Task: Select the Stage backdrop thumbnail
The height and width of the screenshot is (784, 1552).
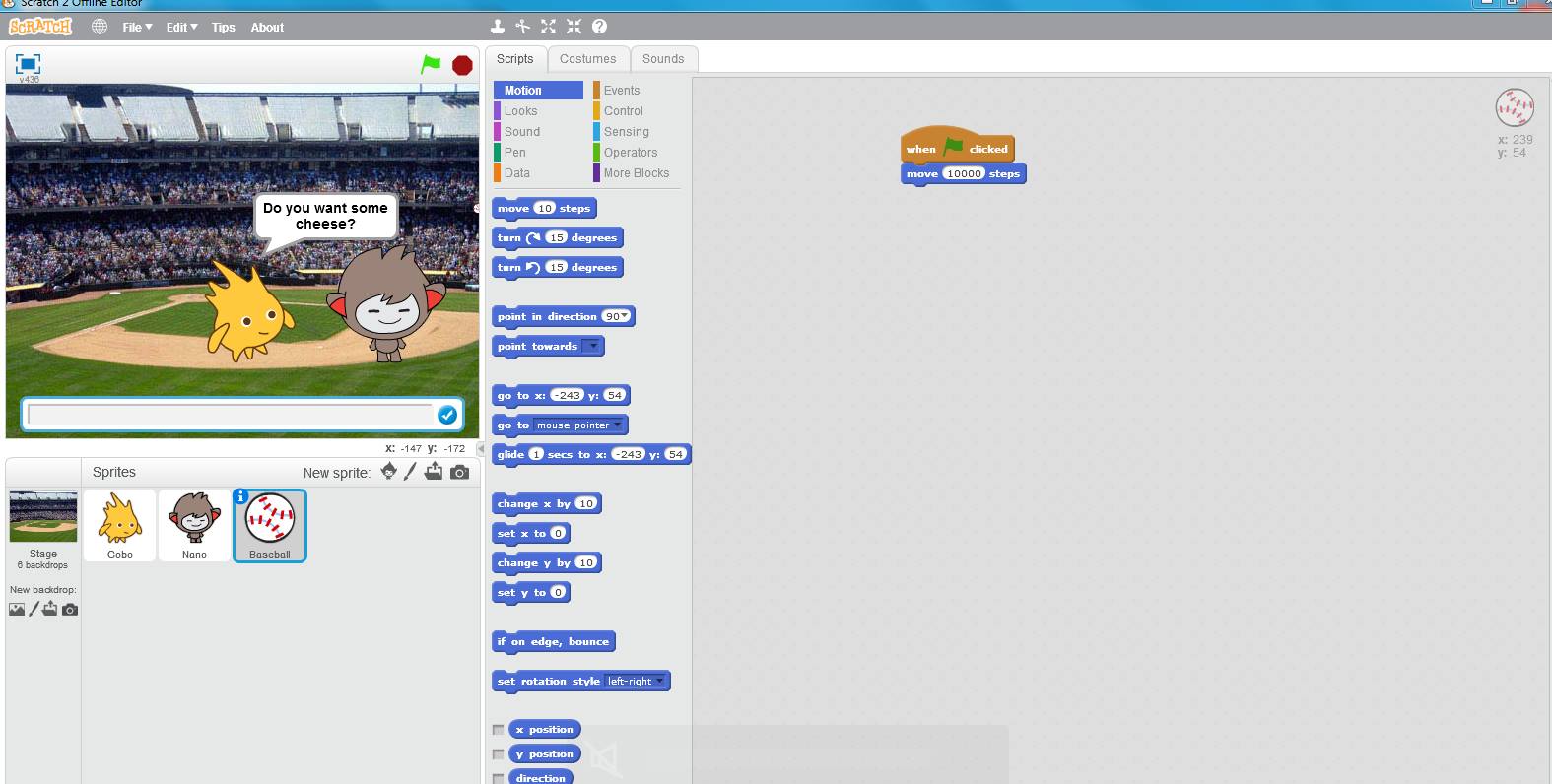Action: pyautogui.click(x=42, y=517)
